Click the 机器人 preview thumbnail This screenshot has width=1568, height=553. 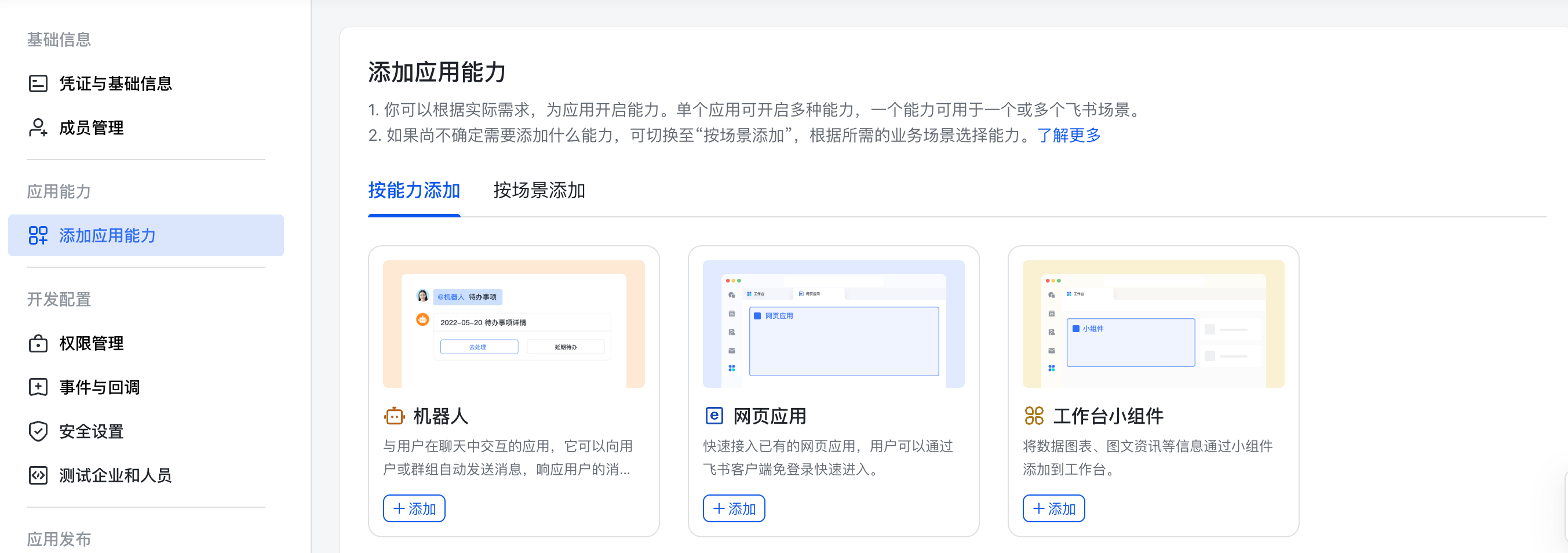[x=514, y=324]
